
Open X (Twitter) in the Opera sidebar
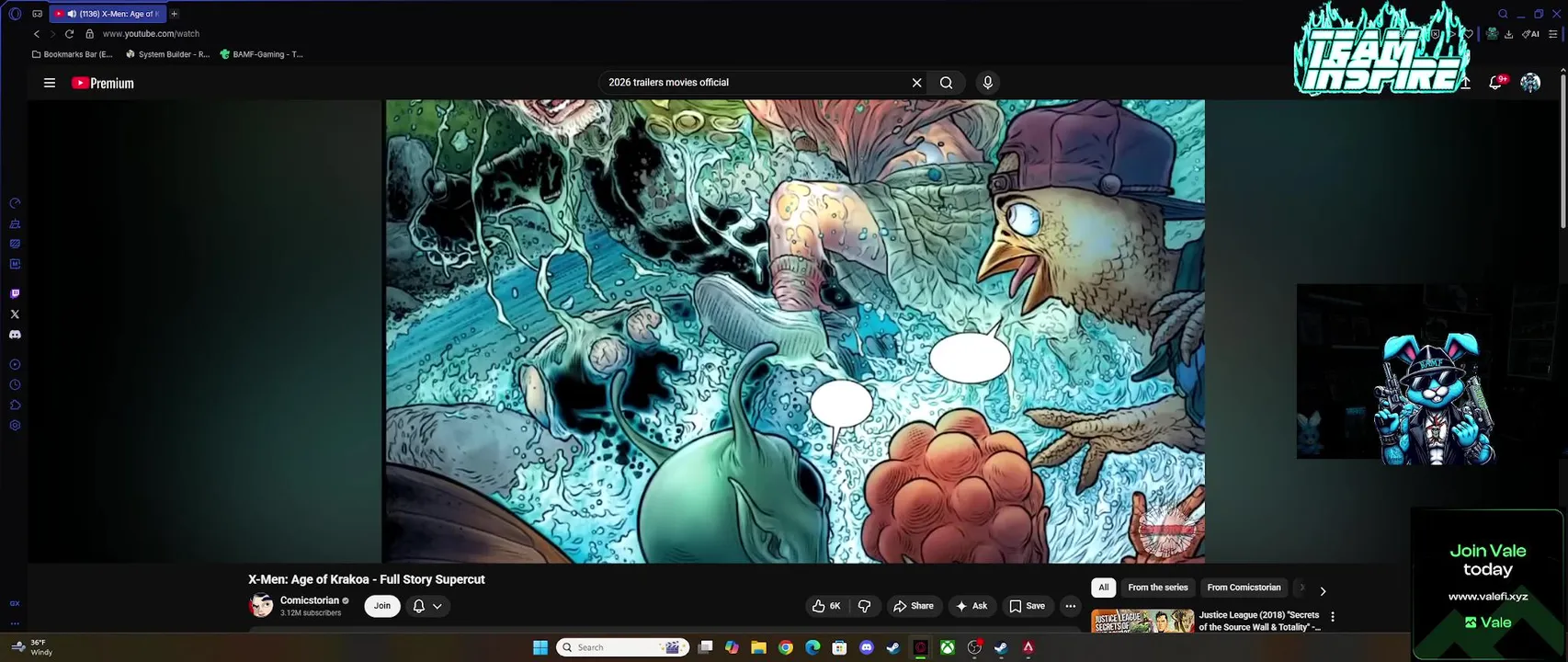pyautogui.click(x=15, y=314)
